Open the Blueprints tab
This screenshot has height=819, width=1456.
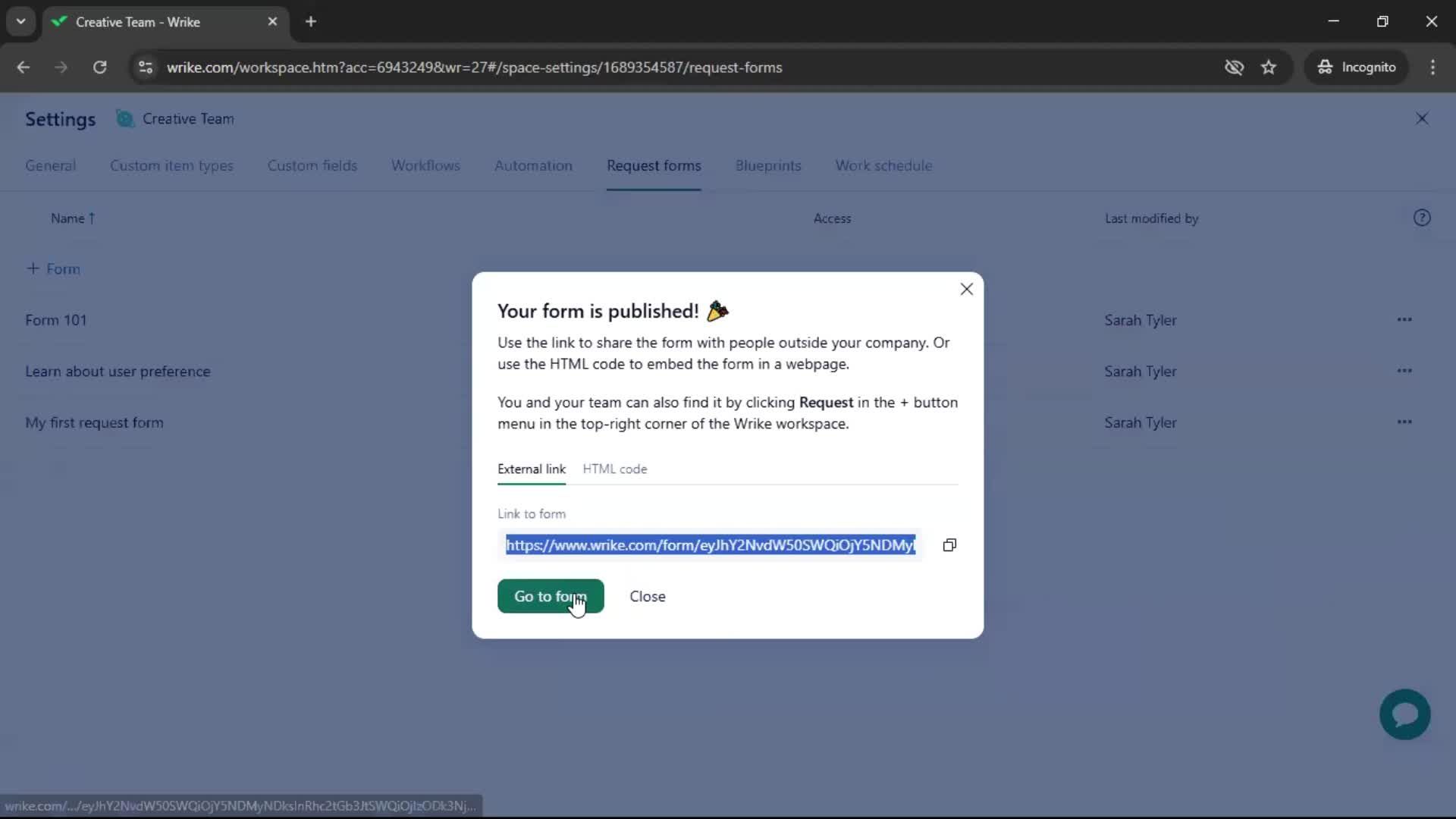(768, 165)
